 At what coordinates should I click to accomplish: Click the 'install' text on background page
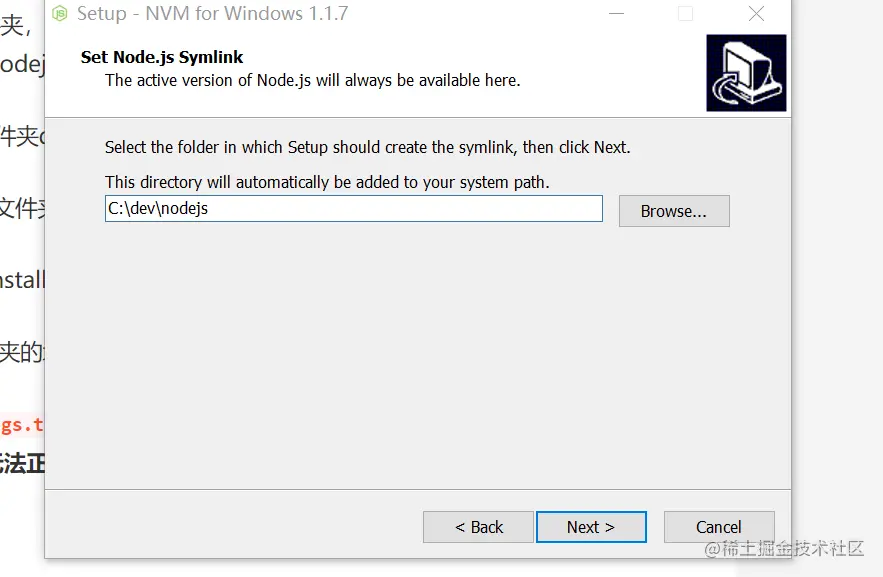tap(22, 280)
